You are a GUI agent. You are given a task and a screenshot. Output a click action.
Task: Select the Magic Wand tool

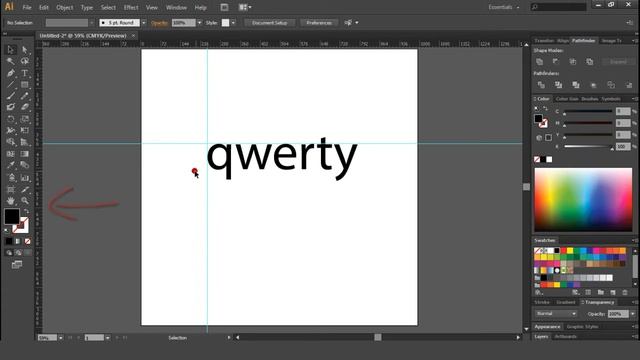11,61
